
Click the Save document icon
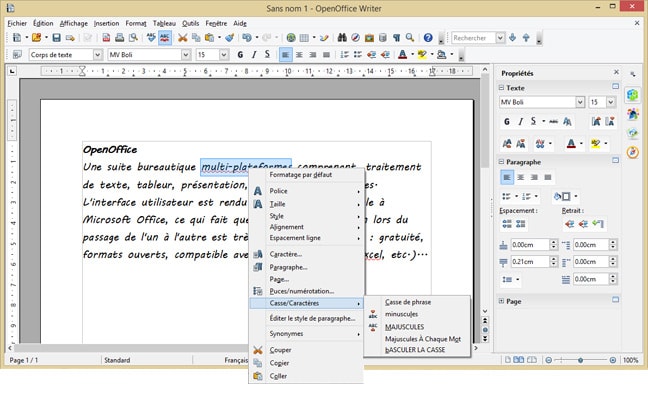click(x=56, y=38)
